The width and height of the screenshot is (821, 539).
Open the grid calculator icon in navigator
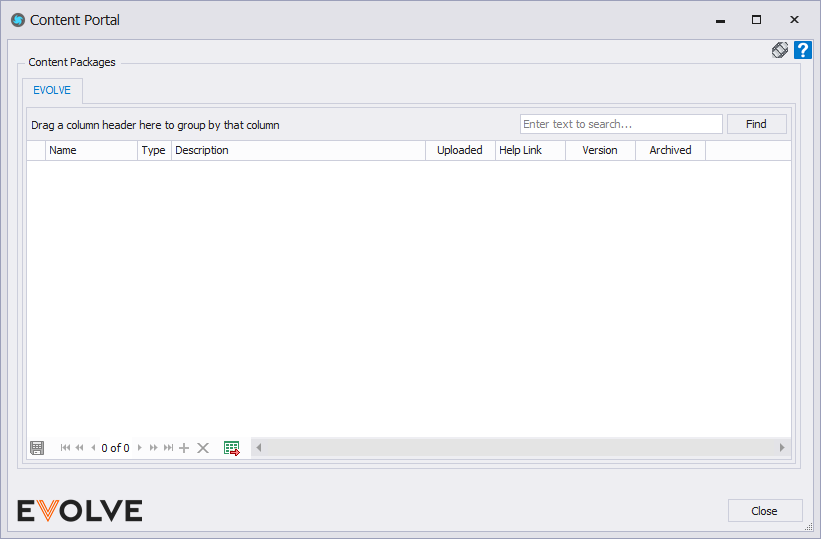[x=37, y=448]
